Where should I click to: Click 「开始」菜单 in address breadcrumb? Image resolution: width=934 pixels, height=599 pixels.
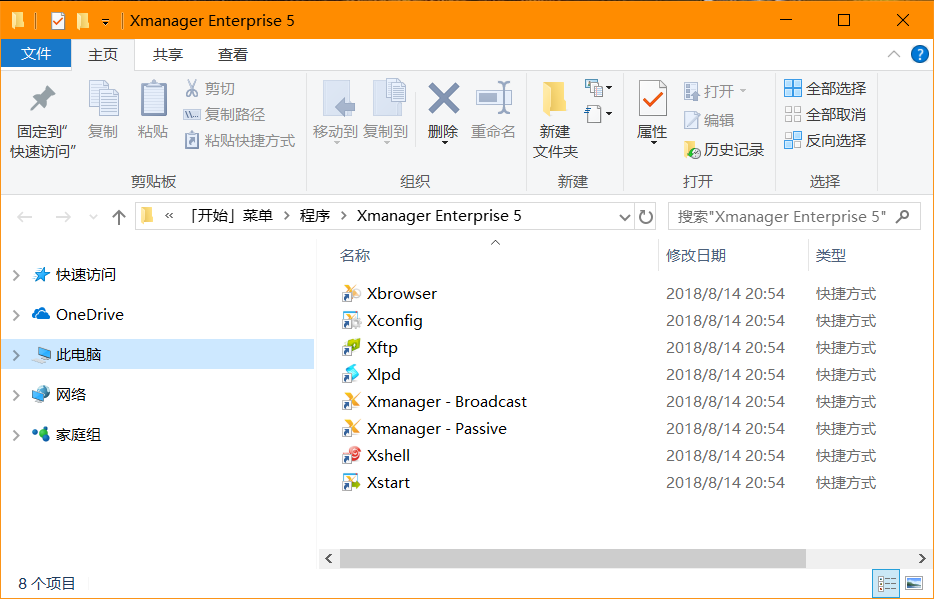pyautogui.click(x=229, y=216)
